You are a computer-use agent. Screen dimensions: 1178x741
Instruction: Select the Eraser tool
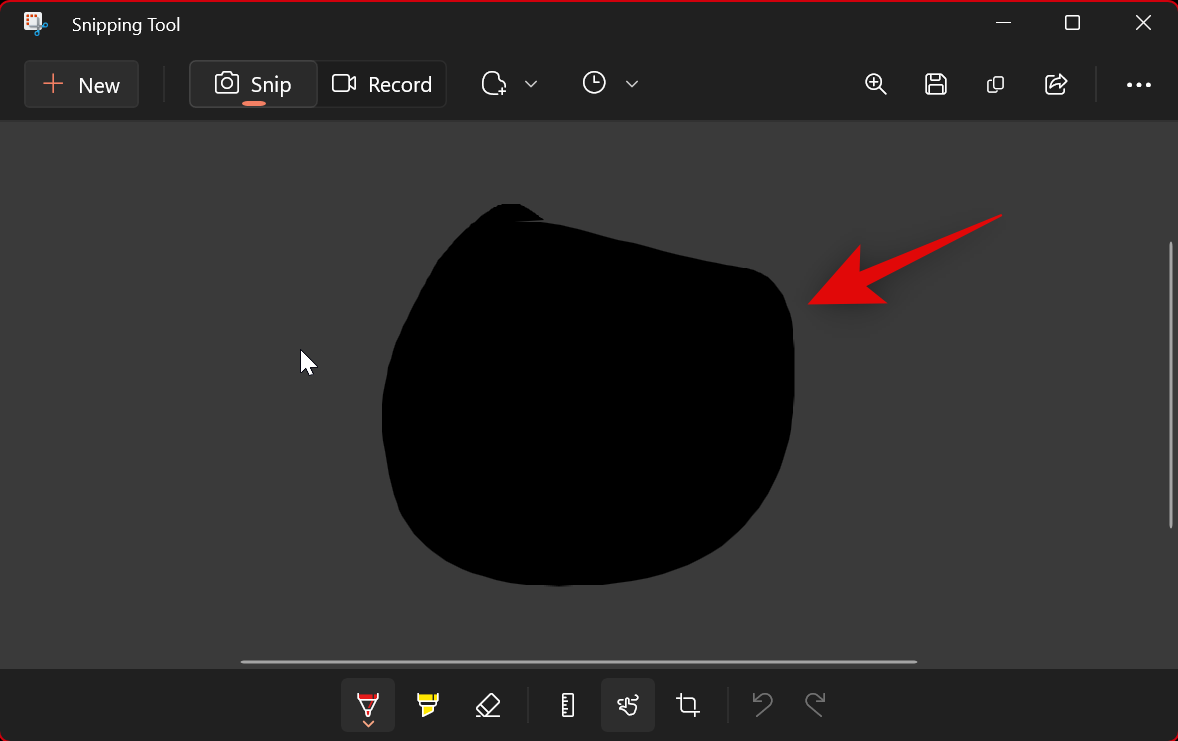click(488, 705)
